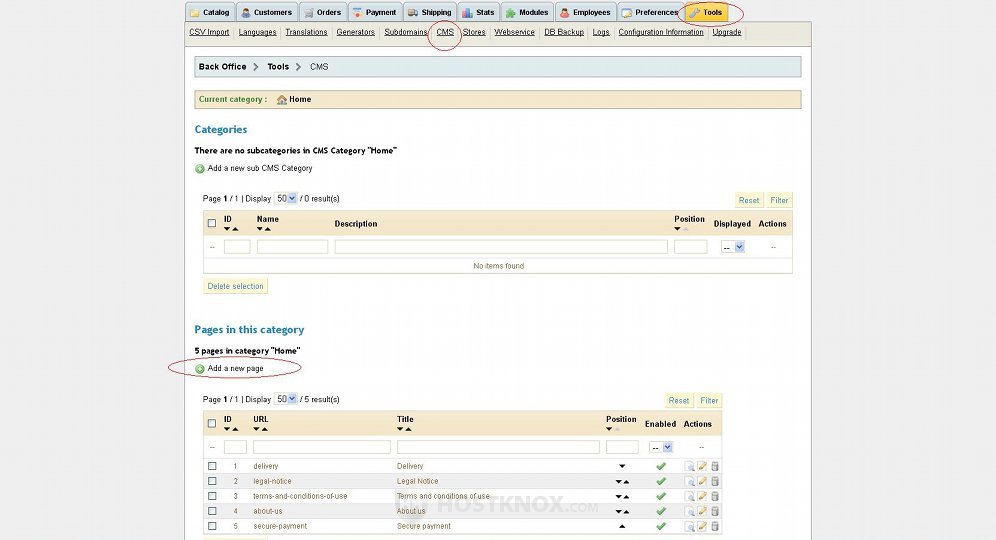996x540 pixels.
Task: Focus the URL filter field in pages table
Action: (x=321, y=447)
